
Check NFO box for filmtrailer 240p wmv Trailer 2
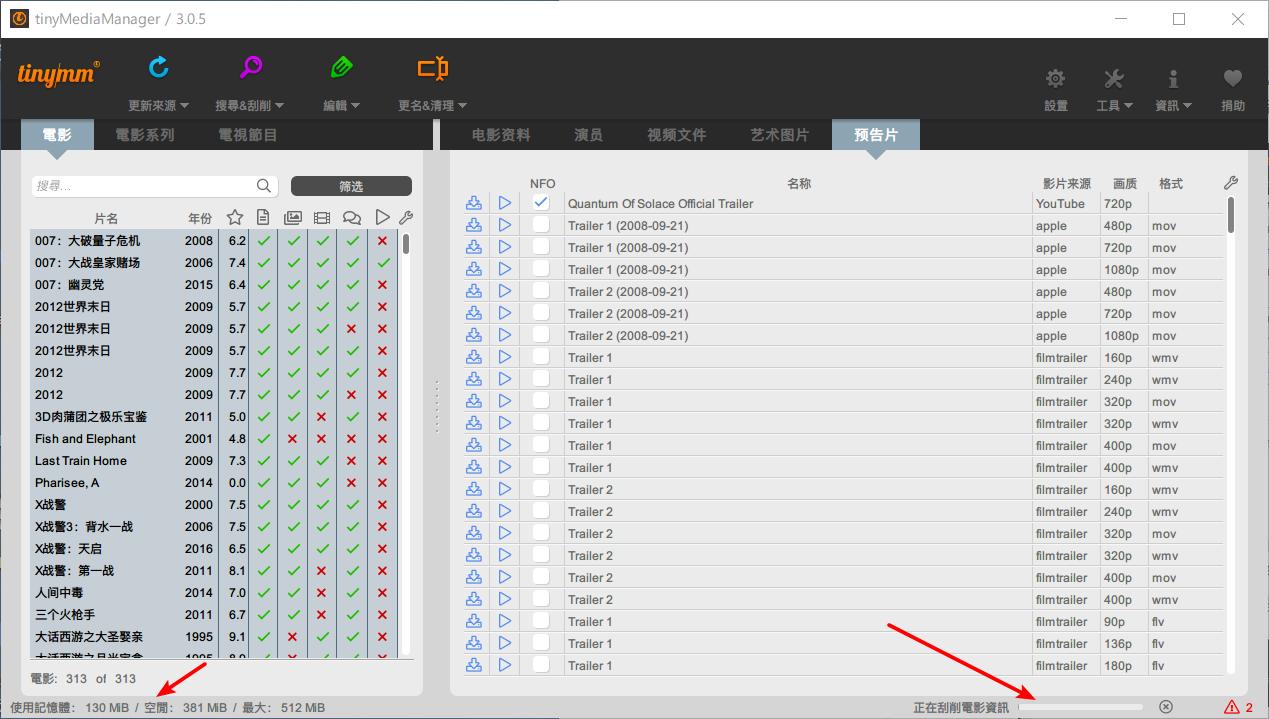tap(541, 511)
